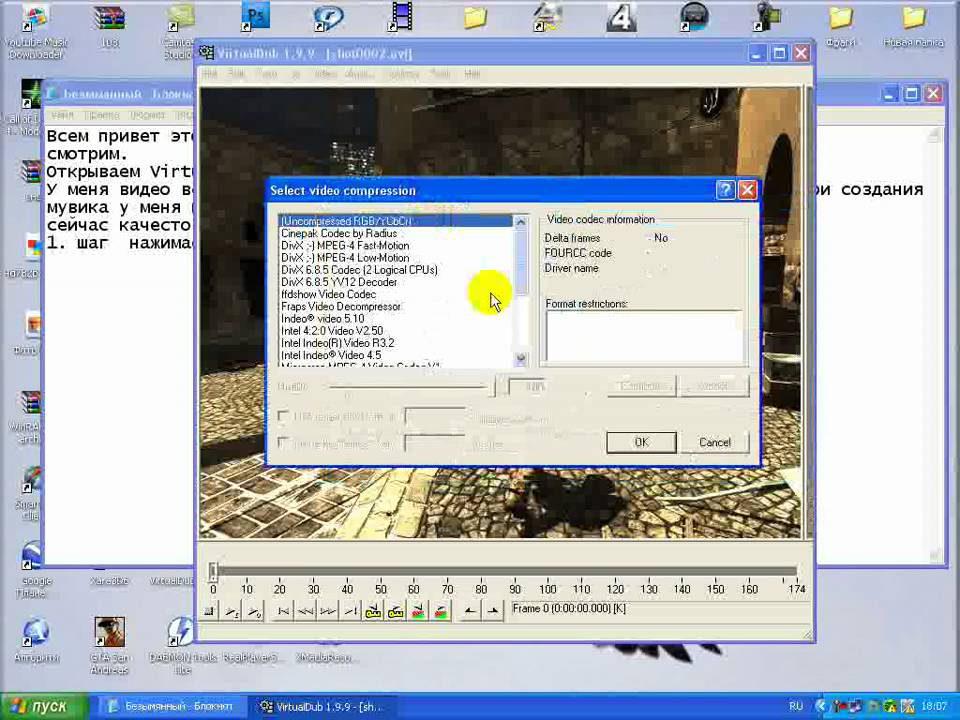Open the Tools menu in VirtualDub
Screen dimensions: 960x720
click(440, 74)
